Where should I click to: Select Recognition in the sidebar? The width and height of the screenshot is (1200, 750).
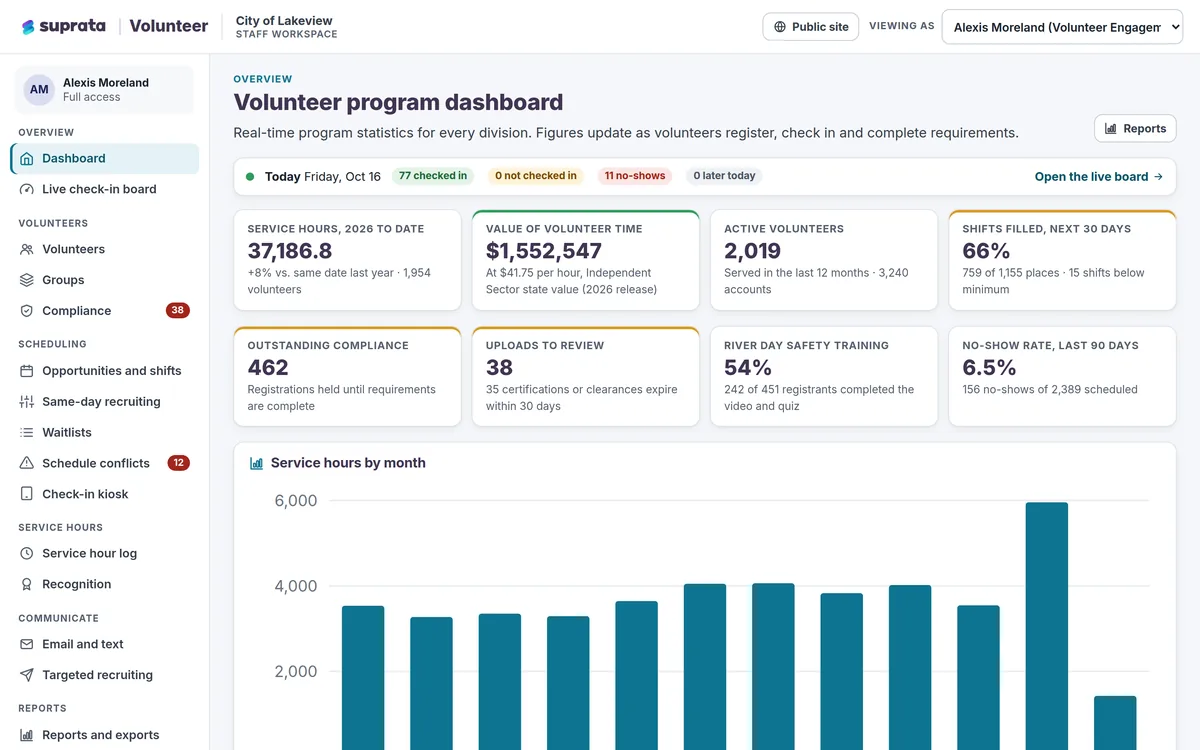point(105,584)
